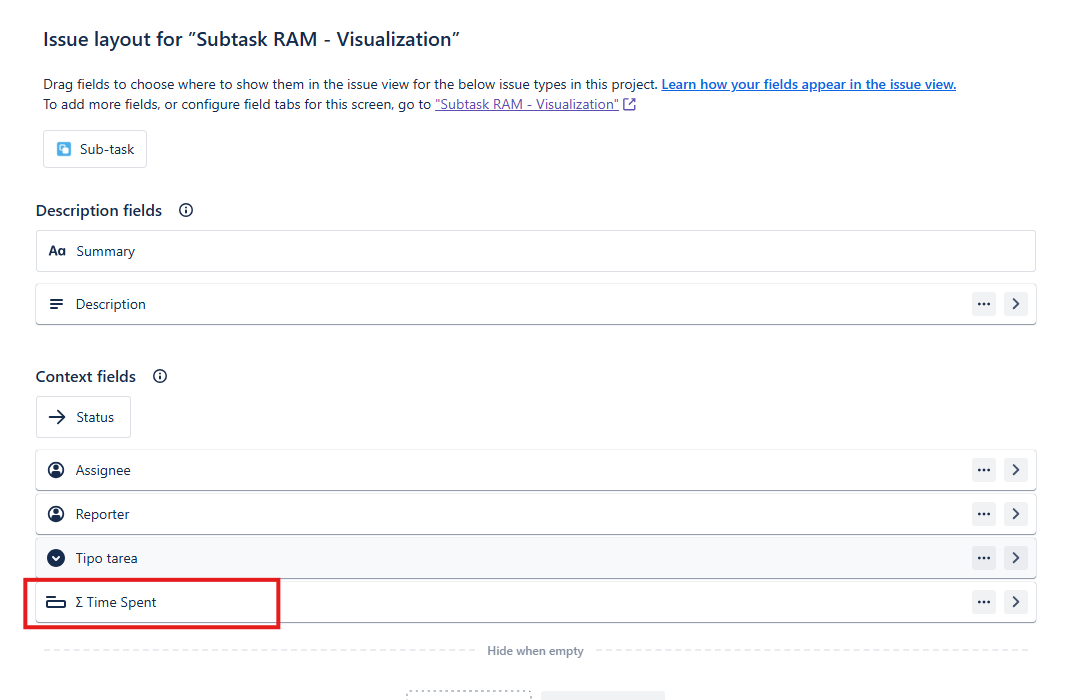The height and width of the screenshot is (700, 1088).
Task: Click the Tipo tarea dropdown circle icon
Action: click(56, 558)
